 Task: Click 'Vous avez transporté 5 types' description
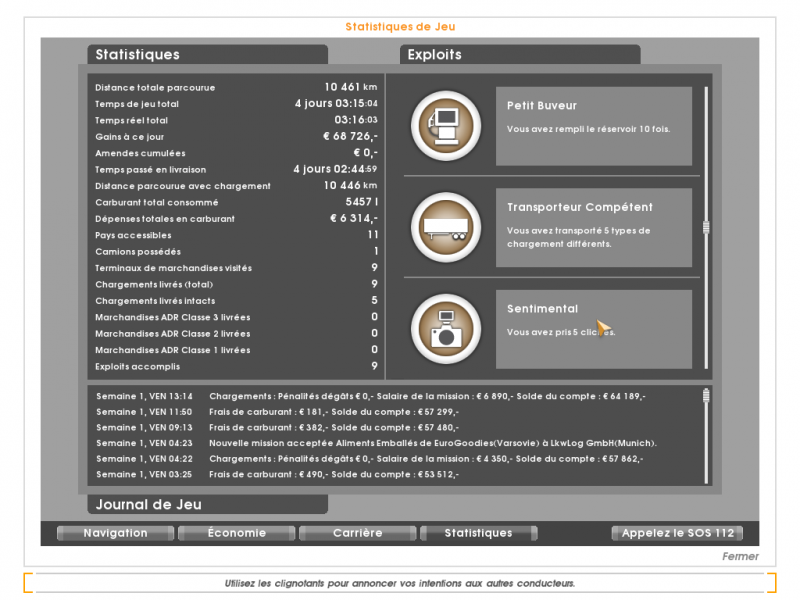(579, 237)
